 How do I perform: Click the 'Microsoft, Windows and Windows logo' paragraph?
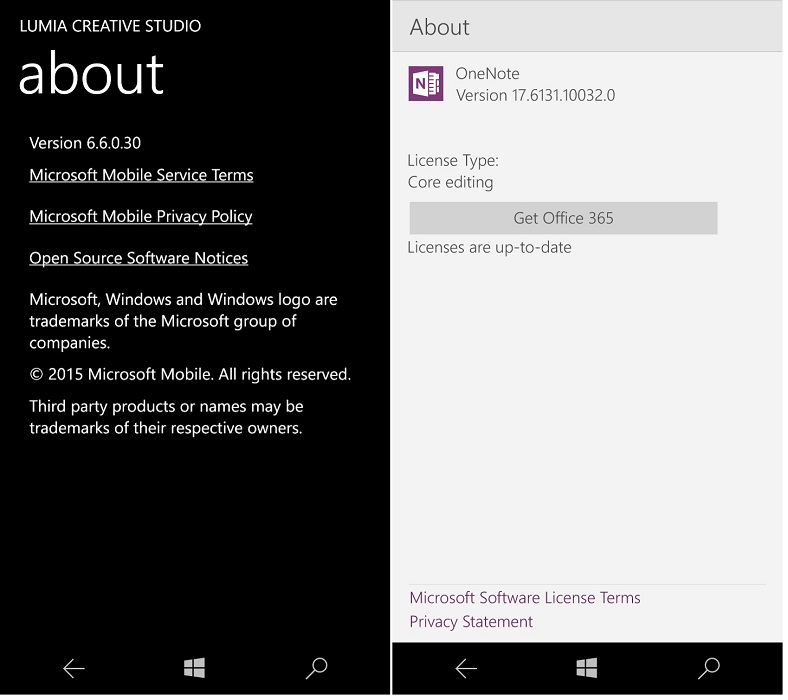(183, 322)
